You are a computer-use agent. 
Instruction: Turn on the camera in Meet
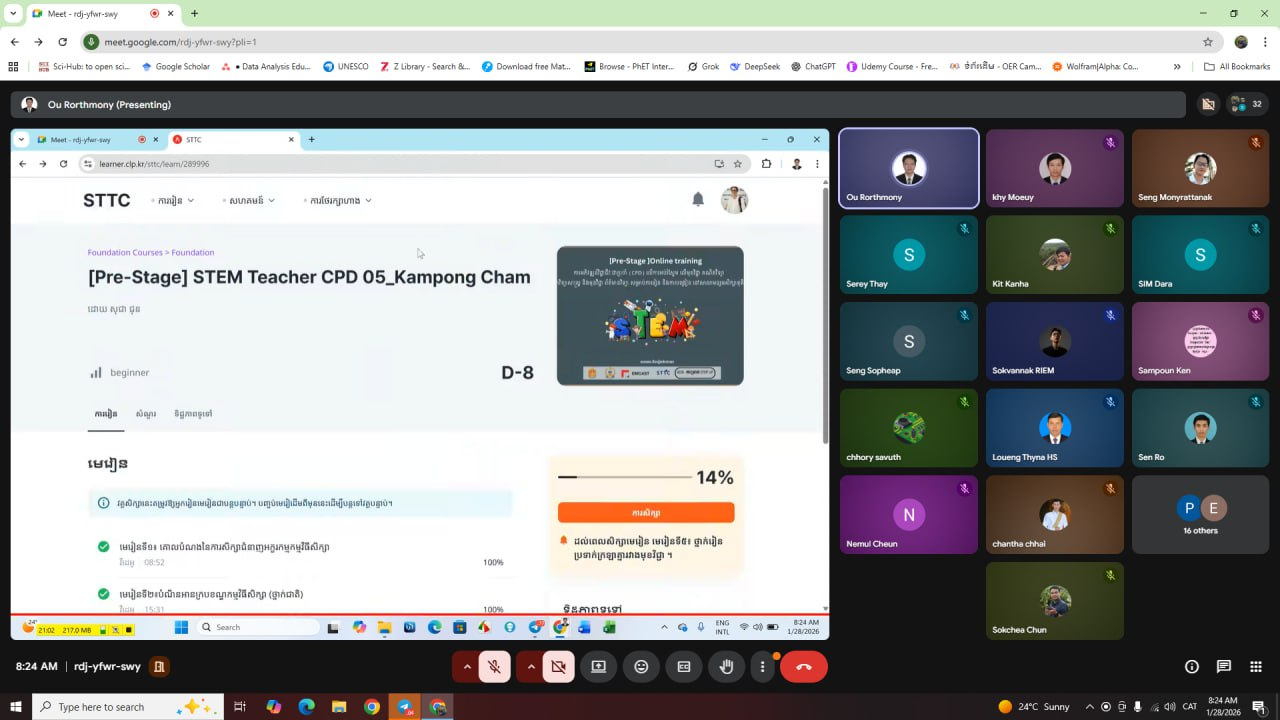[x=558, y=667]
